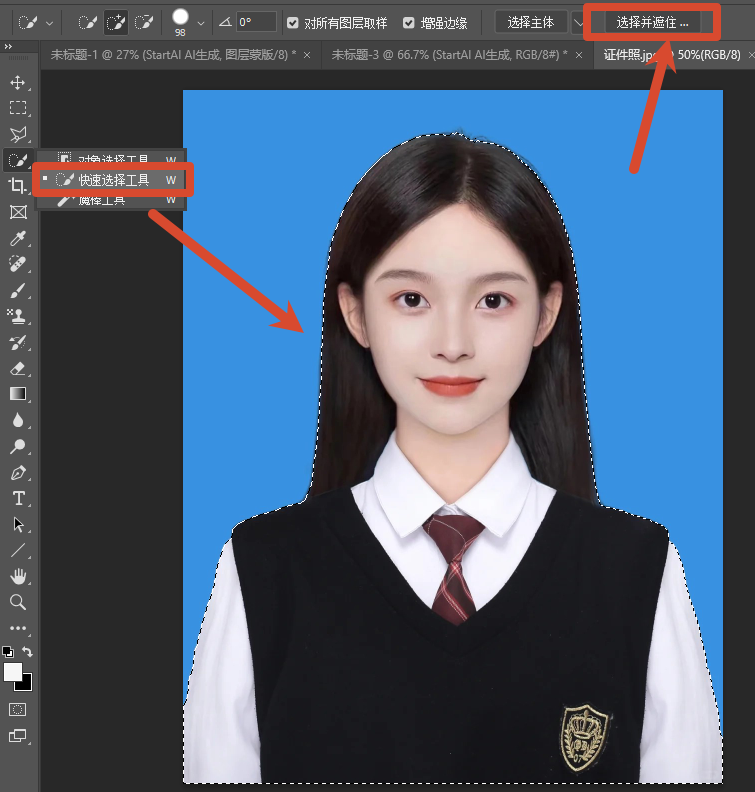Reset default foreground and background colors
Image resolution: width=755 pixels, height=792 pixels.
pyautogui.click(x=8, y=652)
